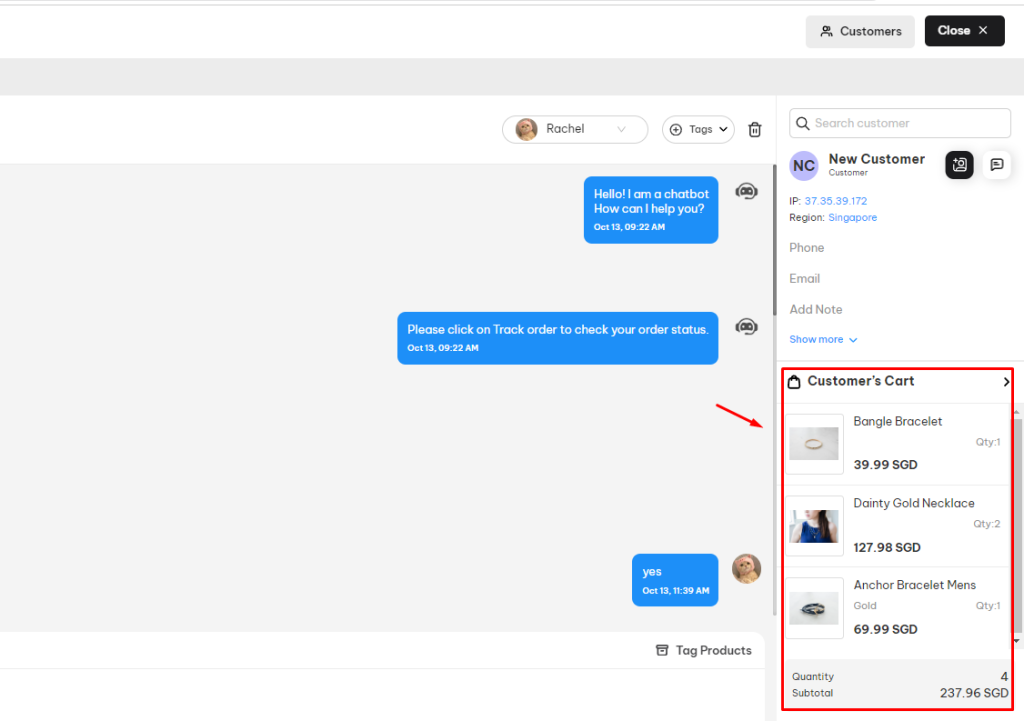Click the 'yes' message bubble
1024x721 pixels.
tap(675, 580)
